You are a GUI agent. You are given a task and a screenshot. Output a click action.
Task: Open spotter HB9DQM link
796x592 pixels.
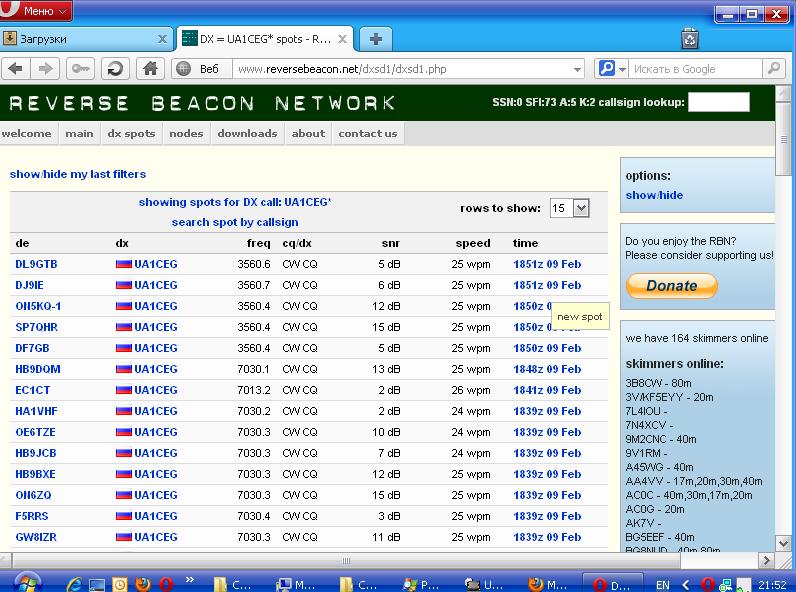tap(38, 369)
